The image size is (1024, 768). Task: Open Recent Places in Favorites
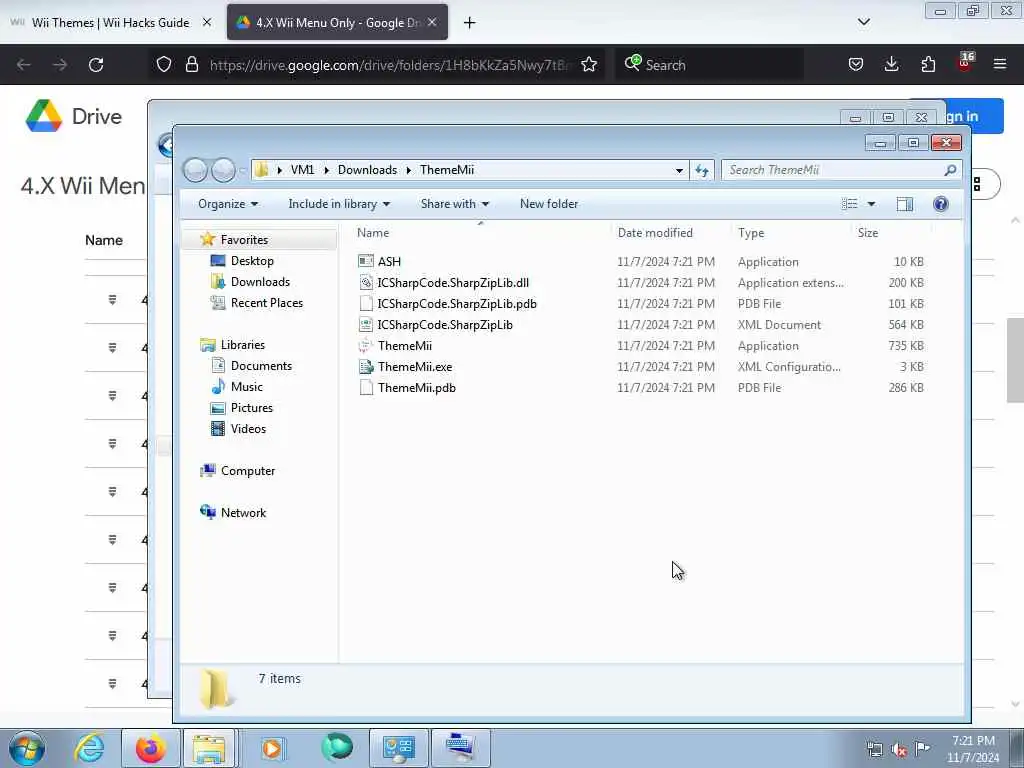point(266,302)
